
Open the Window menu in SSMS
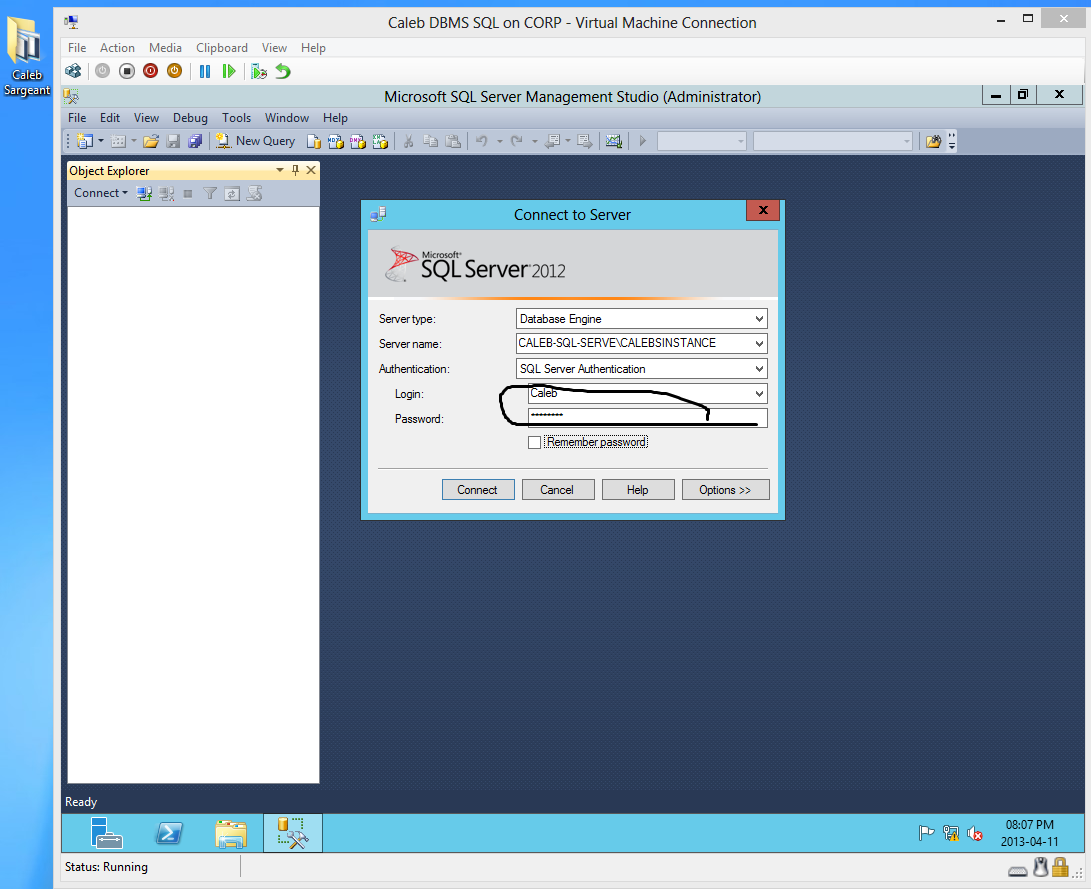tap(287, 118)
